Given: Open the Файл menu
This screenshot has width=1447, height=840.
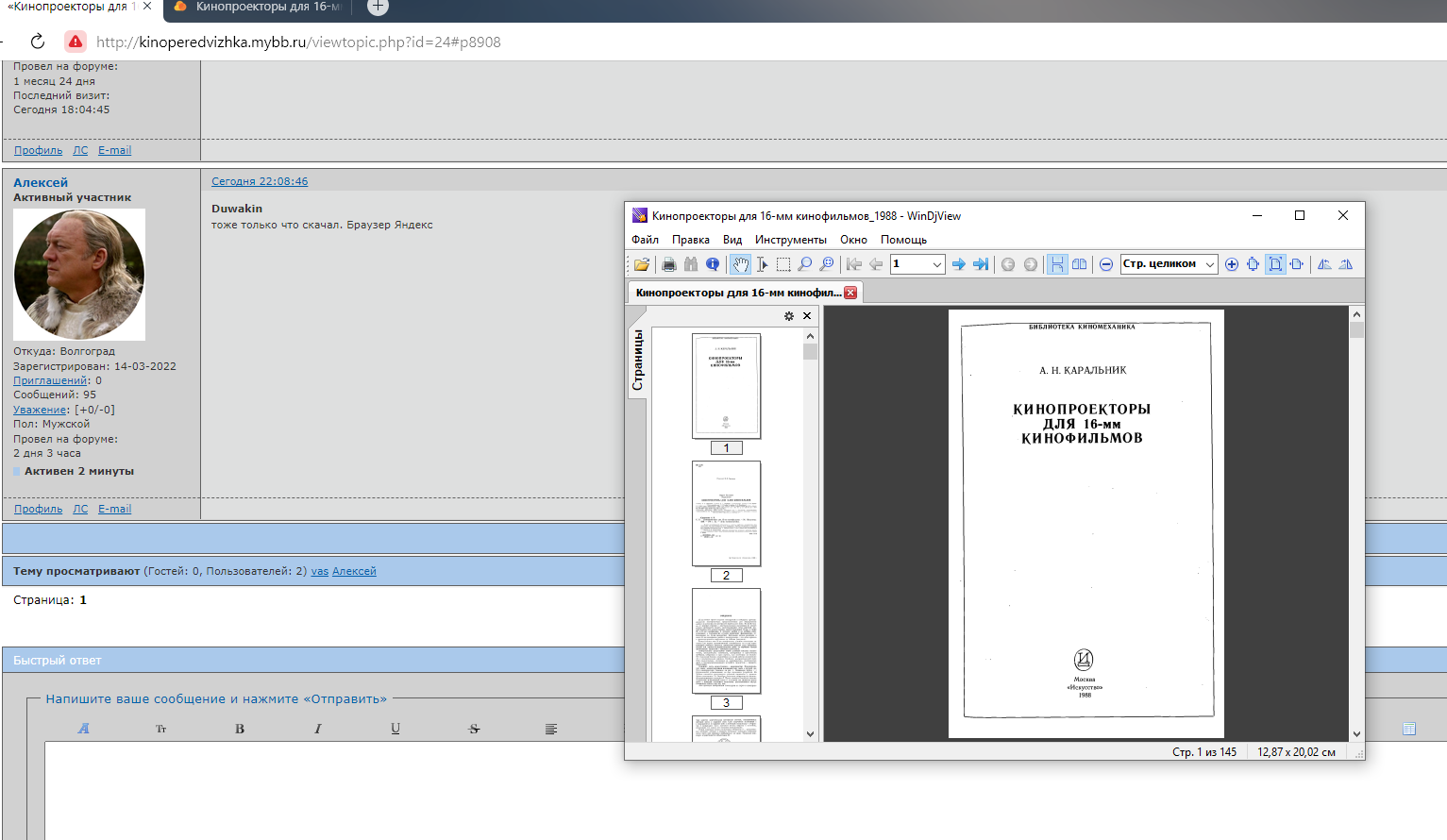Looking at the screenshot, I should click(646, 240).
